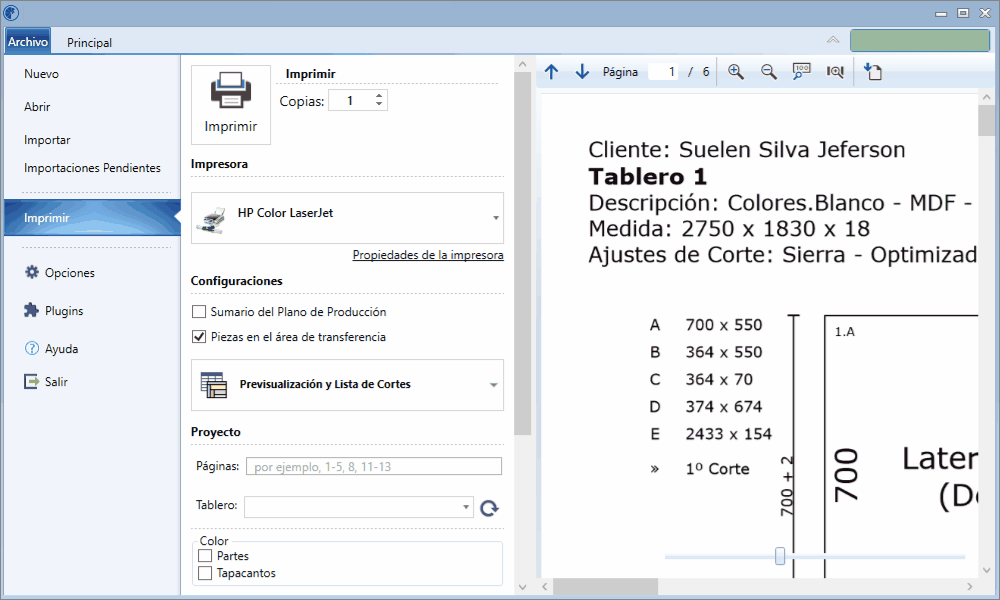The height and width of the screenshot is (600, 1000).
Task: Zoom out of the print preview
Action: (769, 72)
